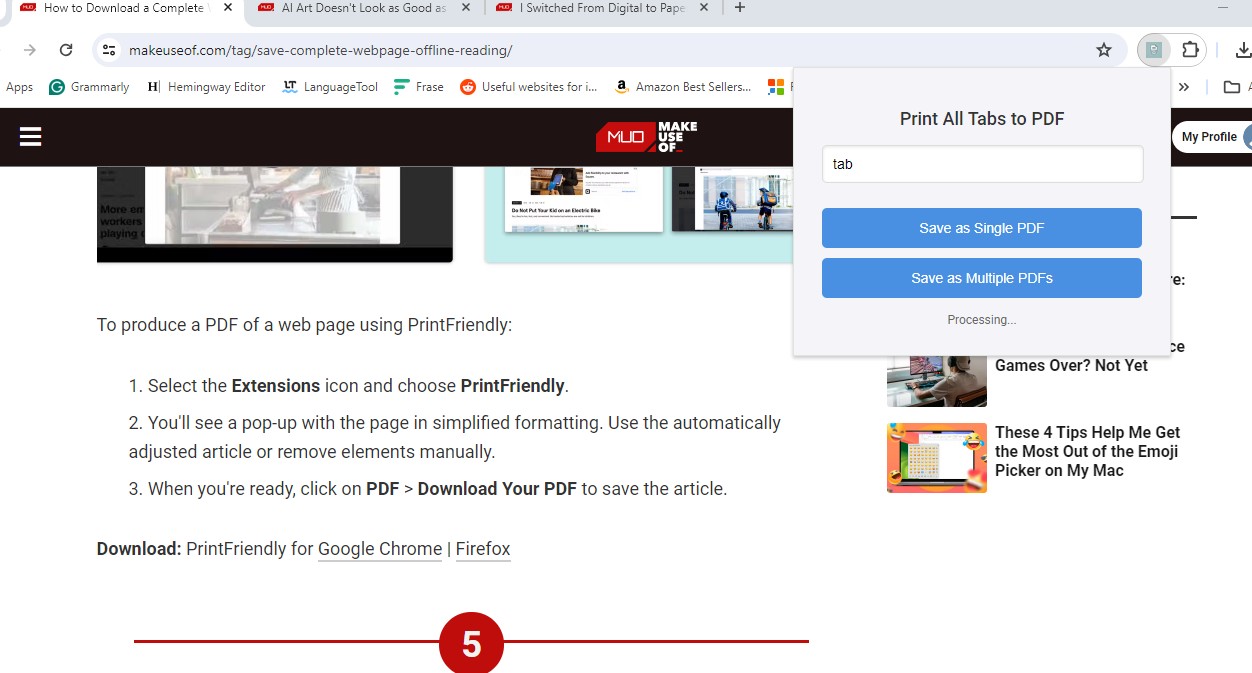This screenshot has height=673, width=1252.
Task: Open Grammarly bookmark
Action: 89,87
